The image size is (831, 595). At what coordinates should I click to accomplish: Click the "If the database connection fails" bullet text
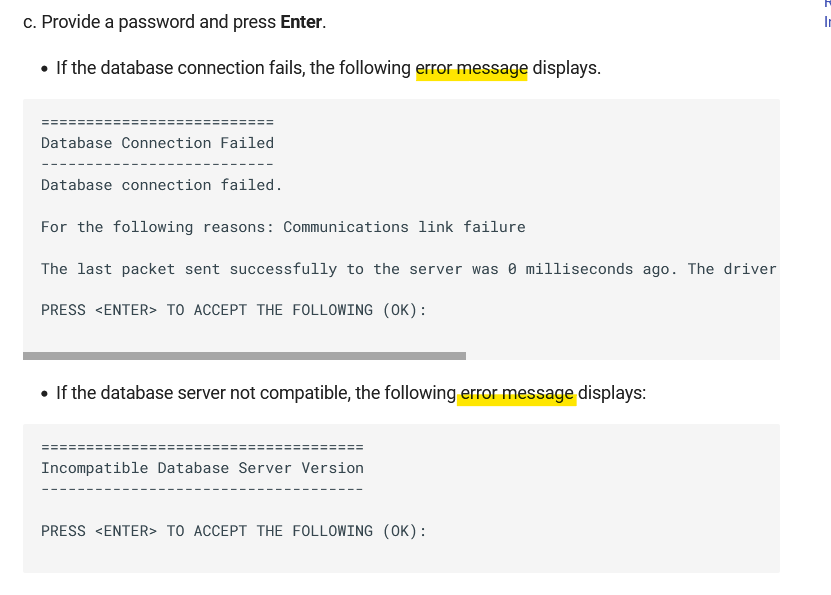coord(329,68)
